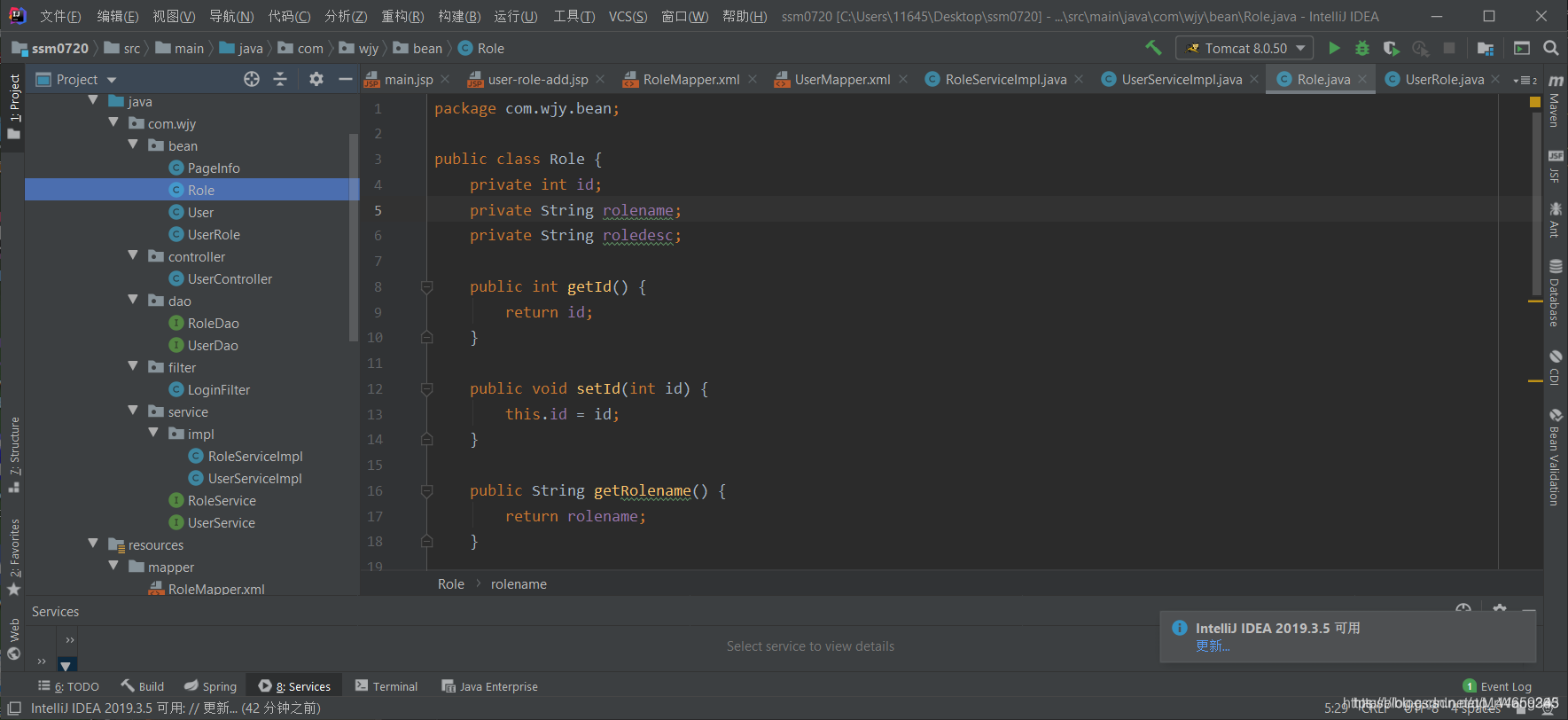Open the JSF side tool window
This screenshot has width=1568, height=720.
[x=1555, y=166]
